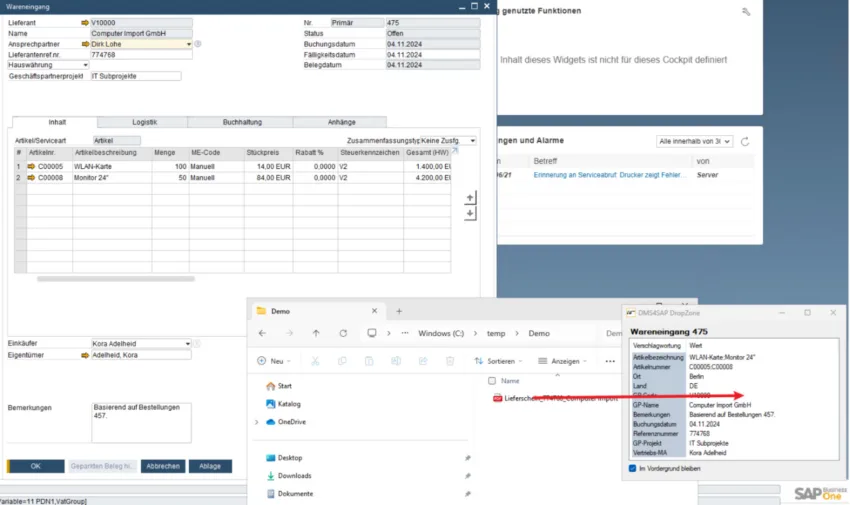
Task: Refresh the Meldungen und Alarme widget
Action: 745,141
